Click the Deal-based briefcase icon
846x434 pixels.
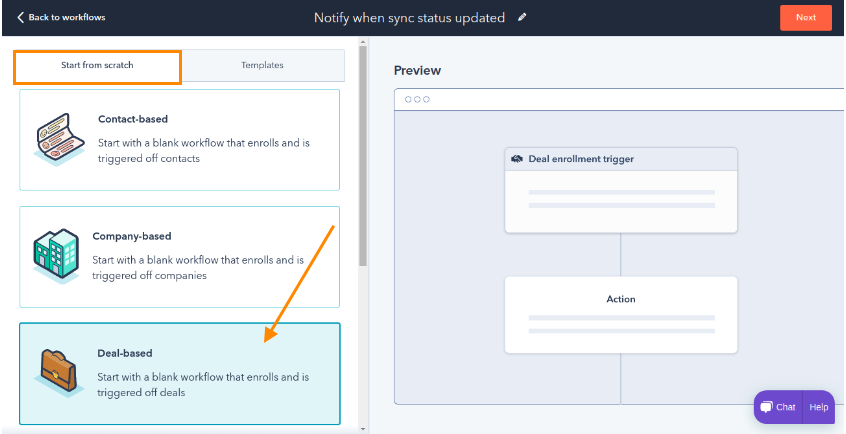tap(59, 374)
